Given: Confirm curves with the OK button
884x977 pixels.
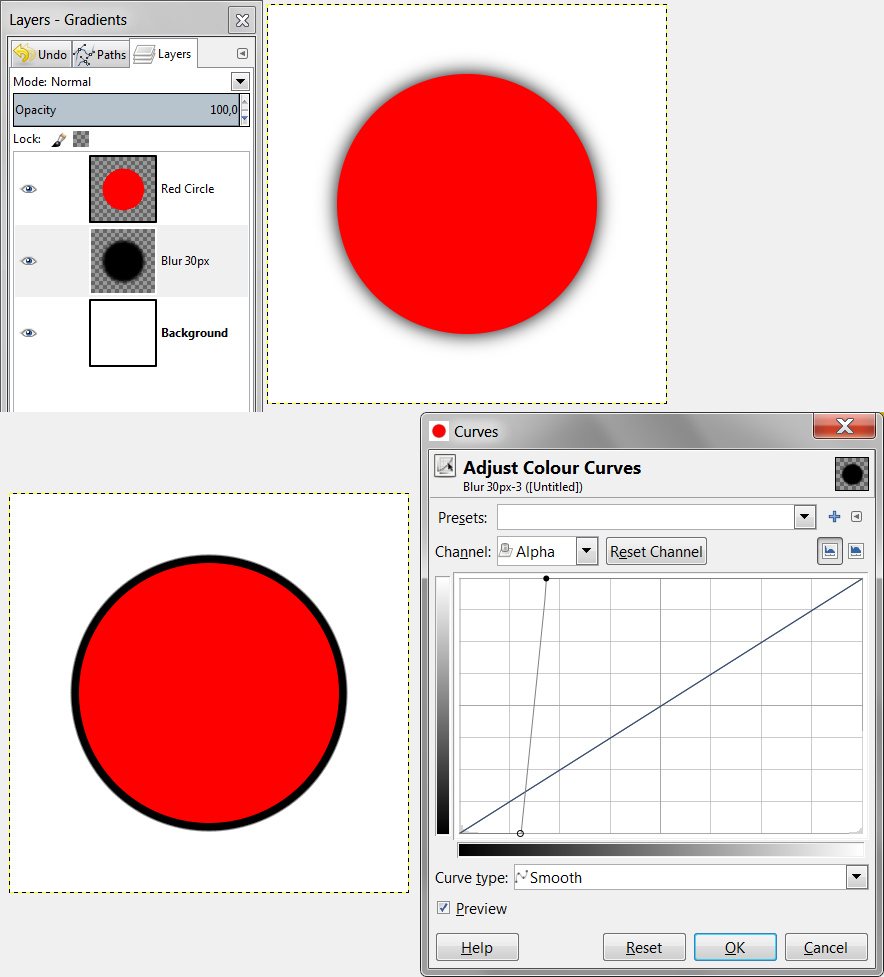Looking at the screenshot, I should tap(735, 948).
